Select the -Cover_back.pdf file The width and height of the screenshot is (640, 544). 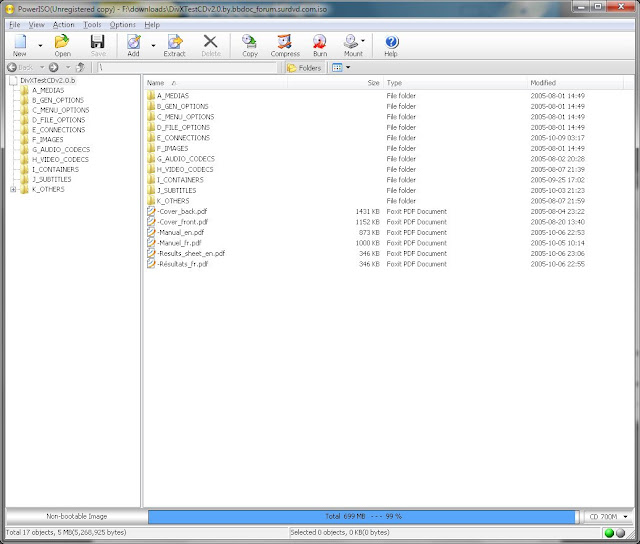click(x=182, y=212)
